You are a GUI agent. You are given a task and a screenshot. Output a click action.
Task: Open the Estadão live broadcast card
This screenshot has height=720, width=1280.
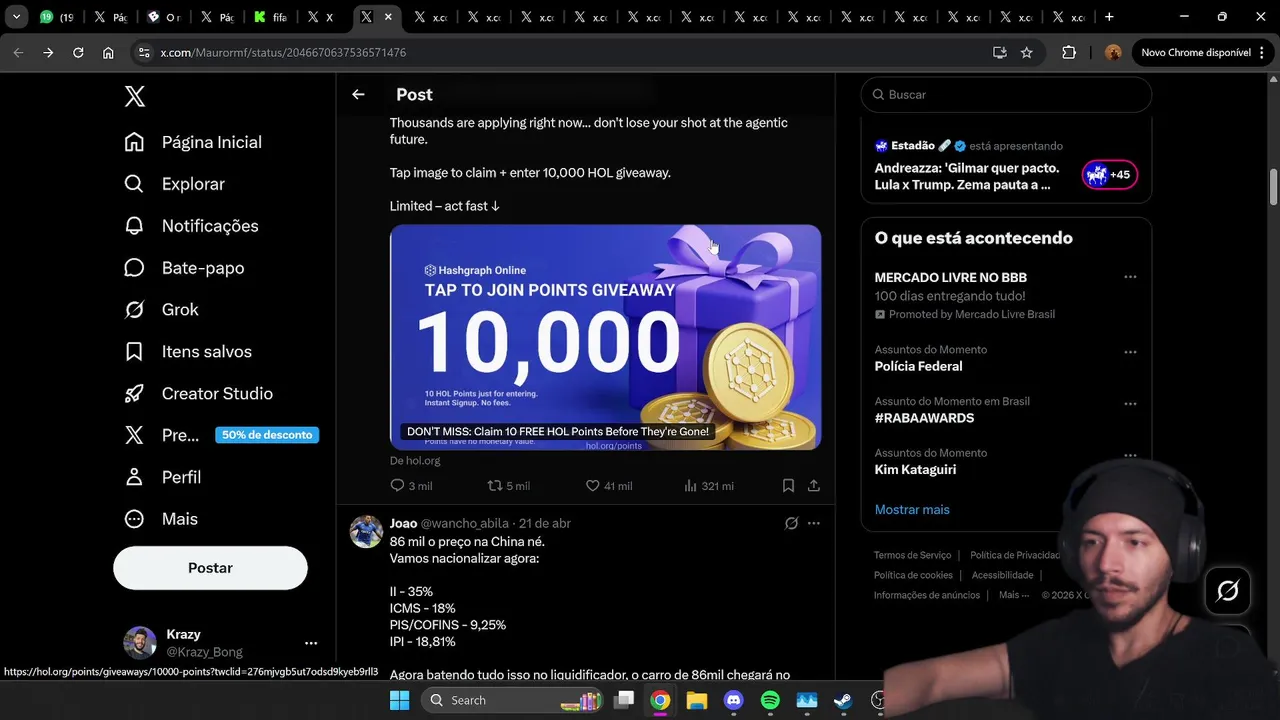tap(1006, 166)
